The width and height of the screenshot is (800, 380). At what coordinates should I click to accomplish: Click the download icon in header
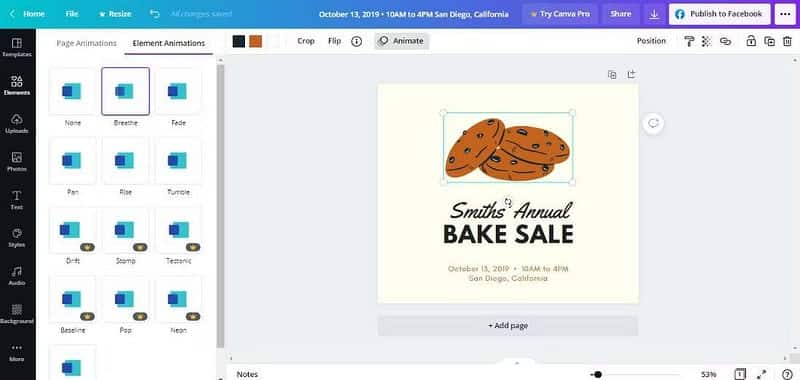tap(654, 14)
